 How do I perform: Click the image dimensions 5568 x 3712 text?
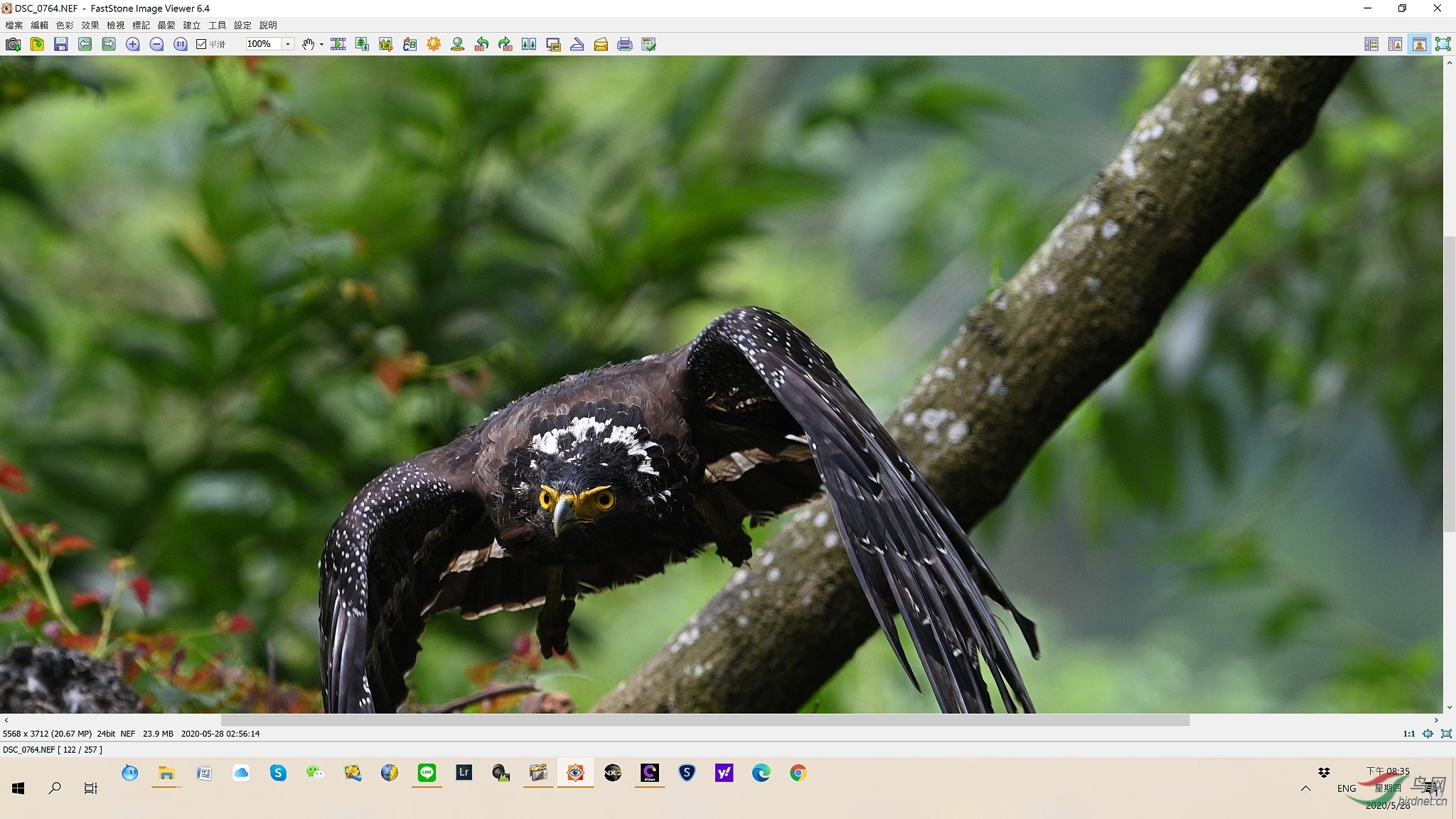point(47,734)
